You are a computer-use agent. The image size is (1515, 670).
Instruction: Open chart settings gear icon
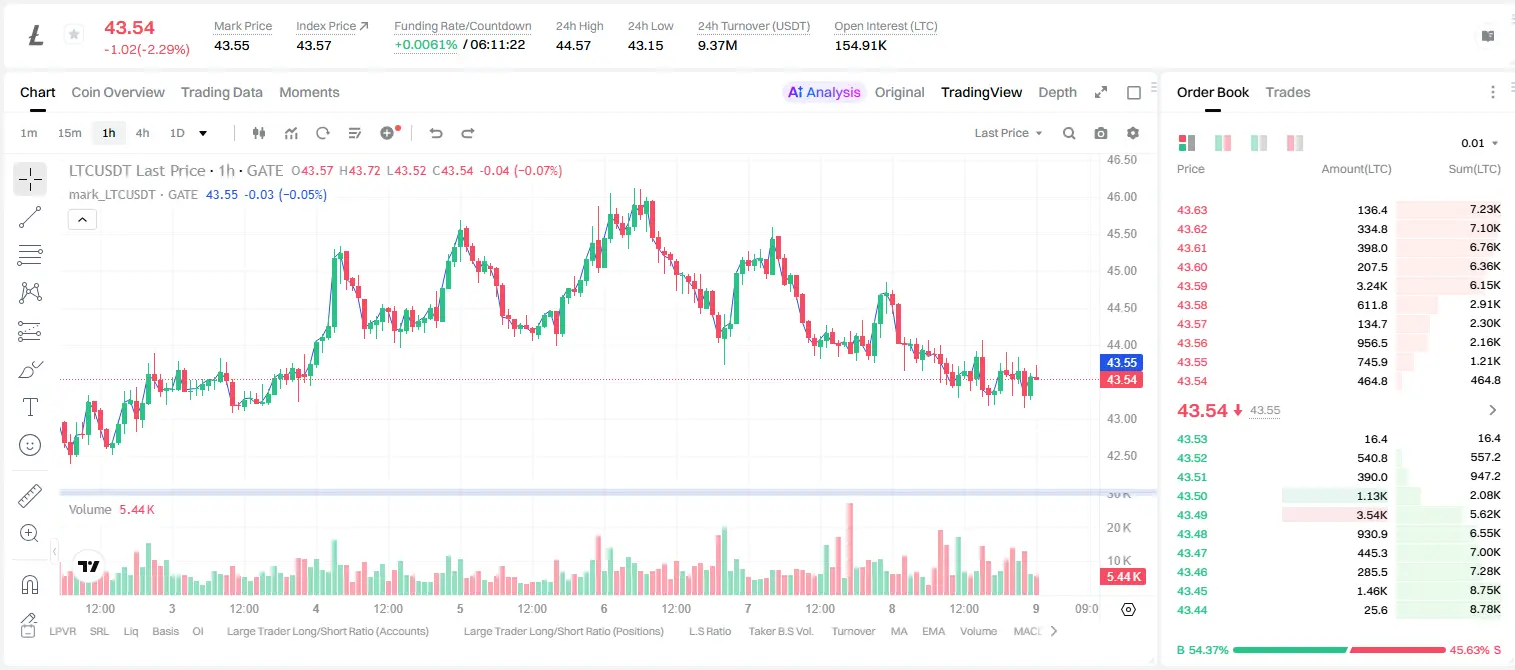[1133, 133]
